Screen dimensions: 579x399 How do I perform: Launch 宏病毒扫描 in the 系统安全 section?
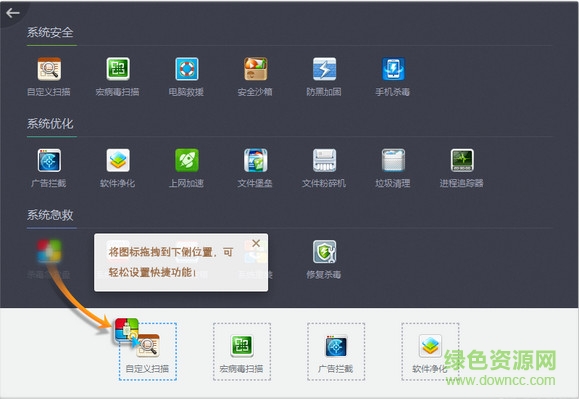[x=118, y=76]
